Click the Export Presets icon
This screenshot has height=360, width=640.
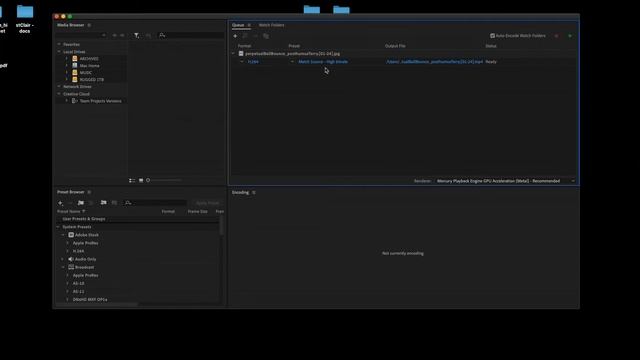tap(114, 203)
